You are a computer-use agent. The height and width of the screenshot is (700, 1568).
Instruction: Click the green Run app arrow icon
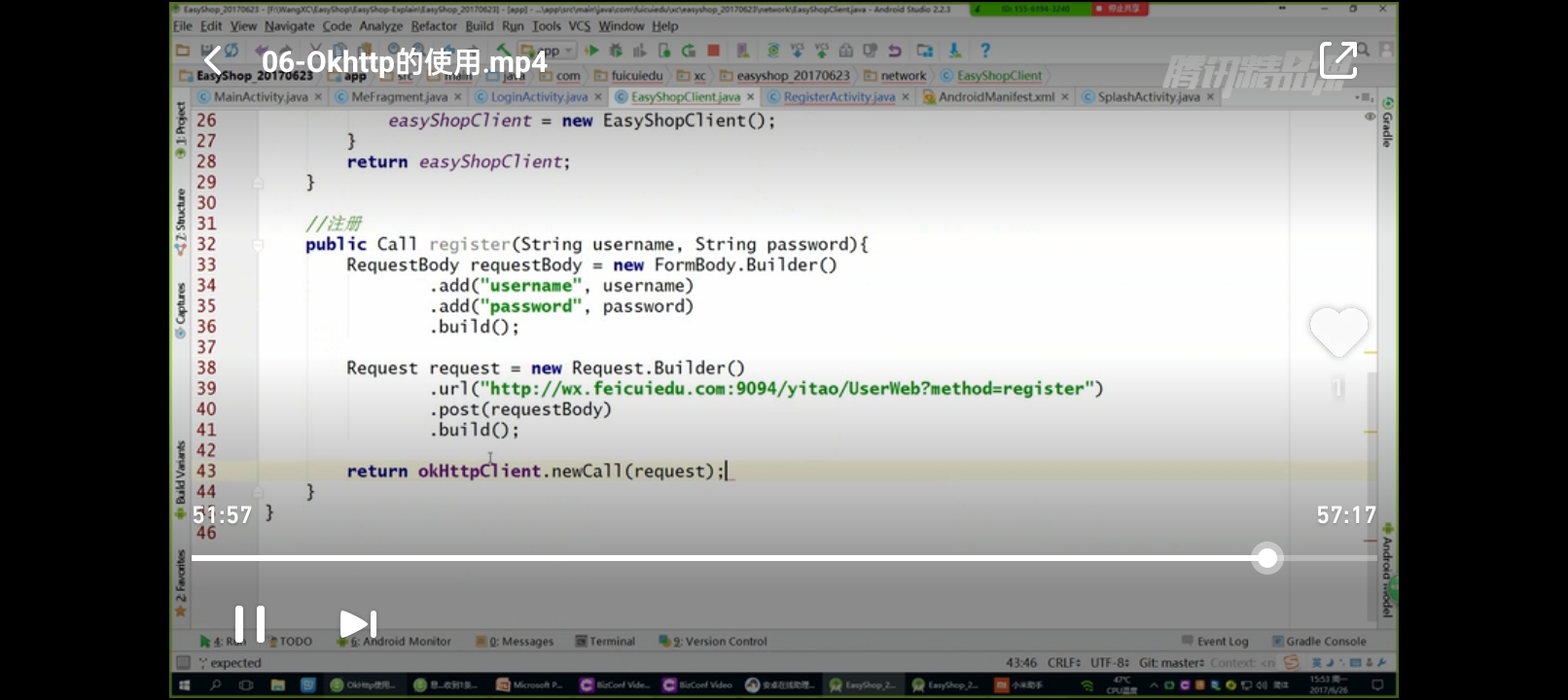591,51
